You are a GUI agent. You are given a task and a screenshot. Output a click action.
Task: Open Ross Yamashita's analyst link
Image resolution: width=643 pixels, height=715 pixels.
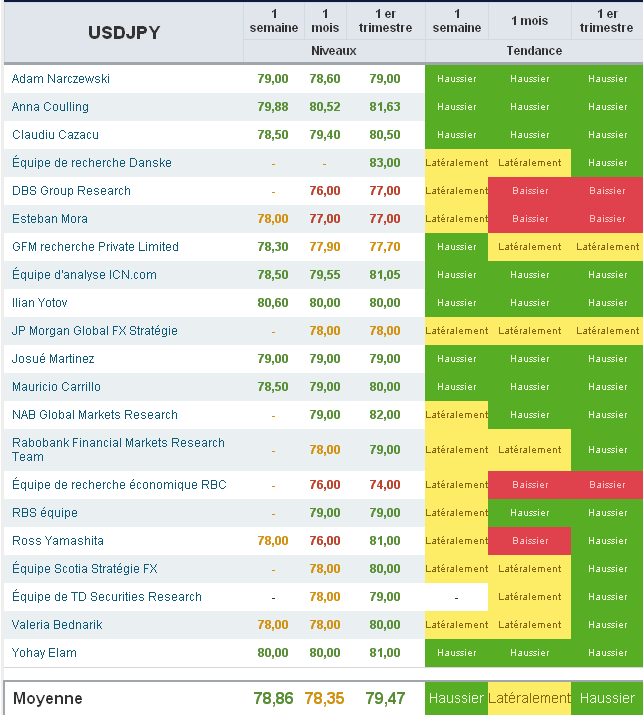pos(58,541)
